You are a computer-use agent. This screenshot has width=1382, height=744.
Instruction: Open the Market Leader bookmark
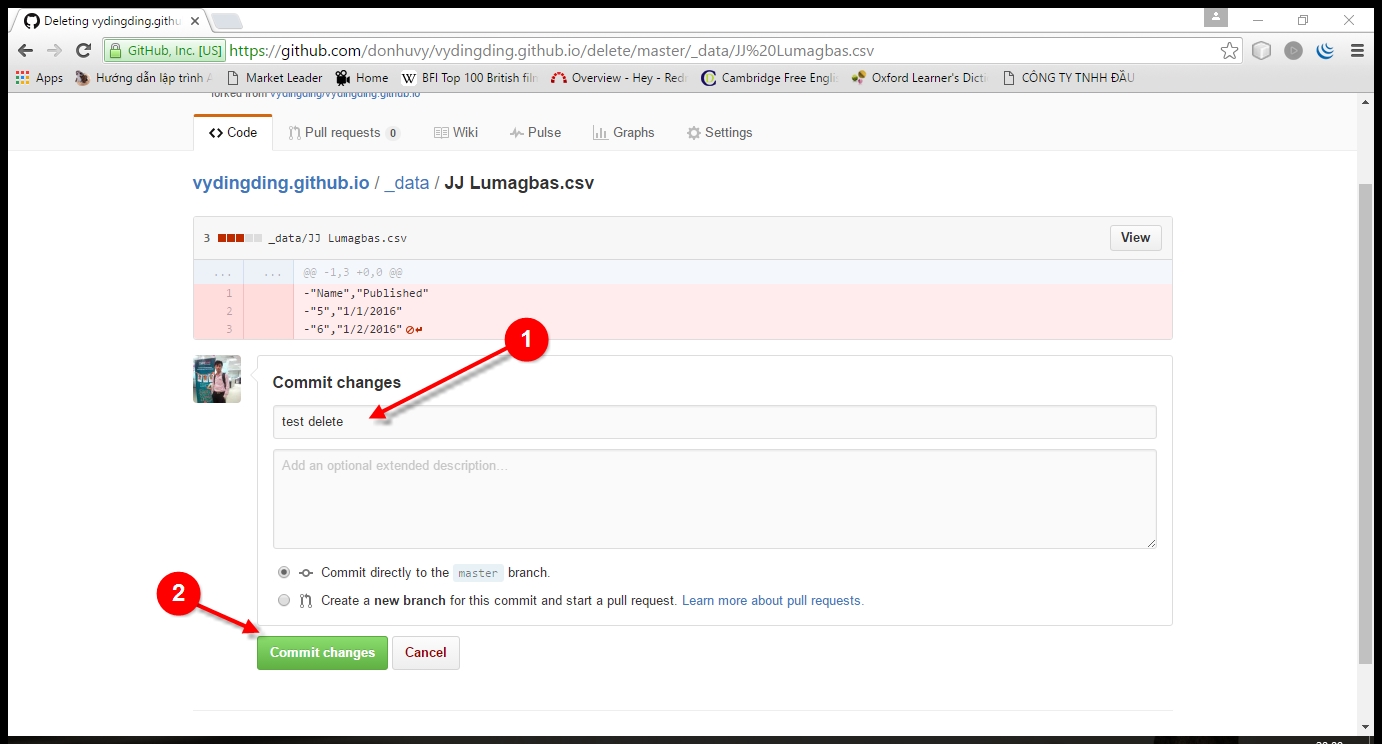pyautogui.click(x=275, y=77)
